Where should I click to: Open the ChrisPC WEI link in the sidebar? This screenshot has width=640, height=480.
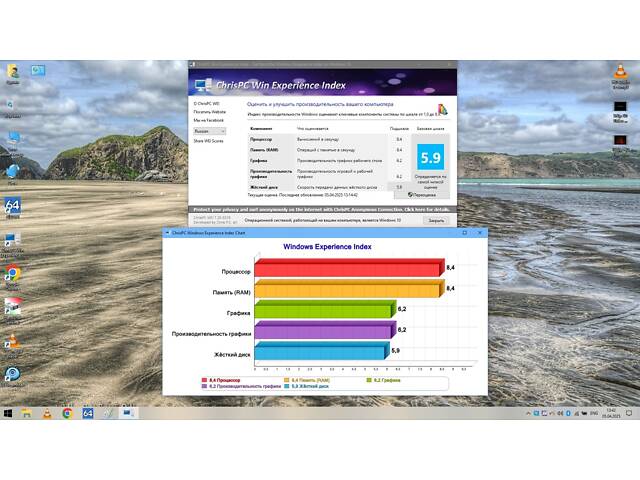pos(206,104)
